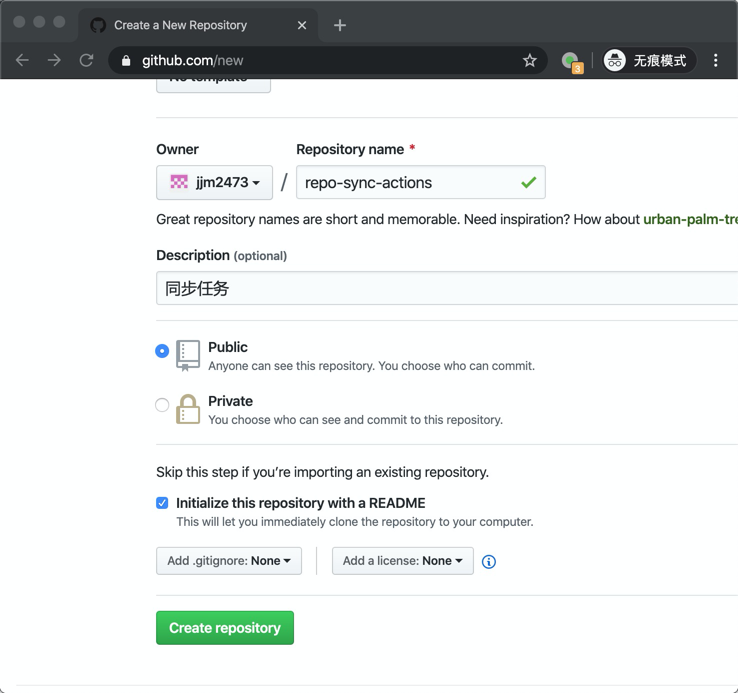
Task: Open the Owner dropdown jjm2473
Action: coord(215,182)
